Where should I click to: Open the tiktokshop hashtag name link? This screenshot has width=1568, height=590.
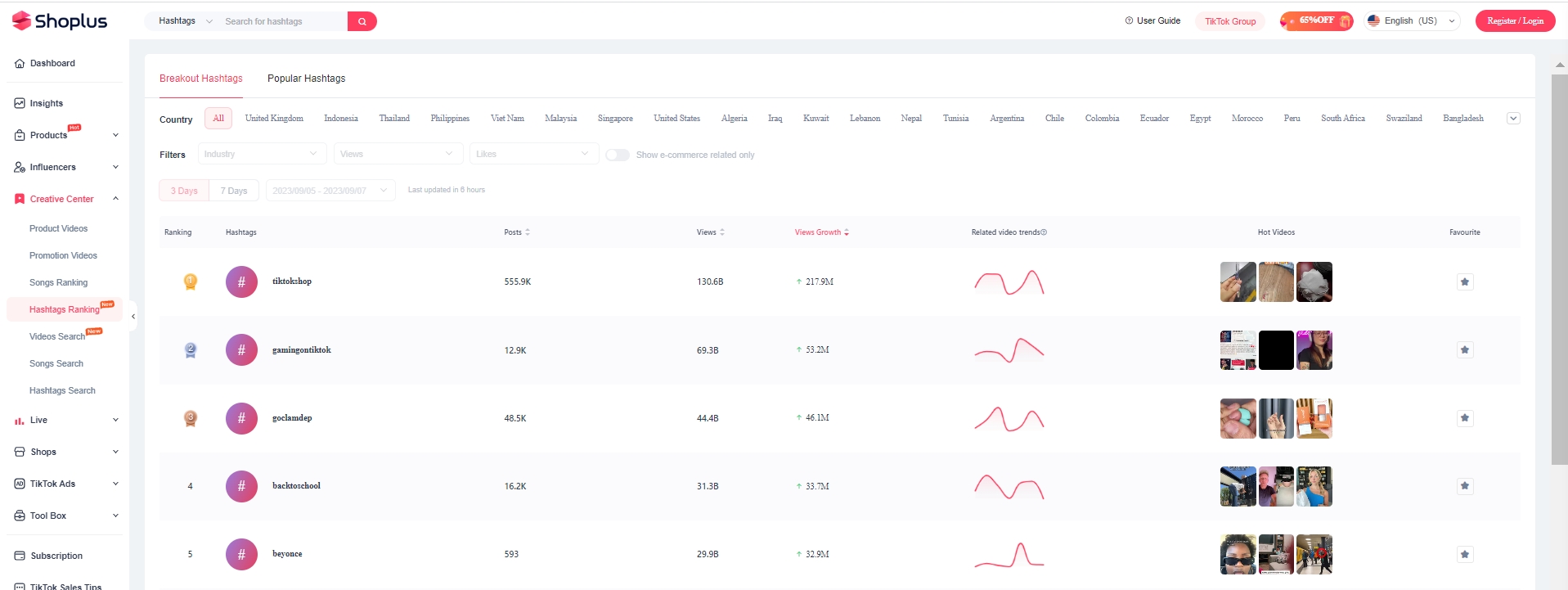tap(292, 281)
